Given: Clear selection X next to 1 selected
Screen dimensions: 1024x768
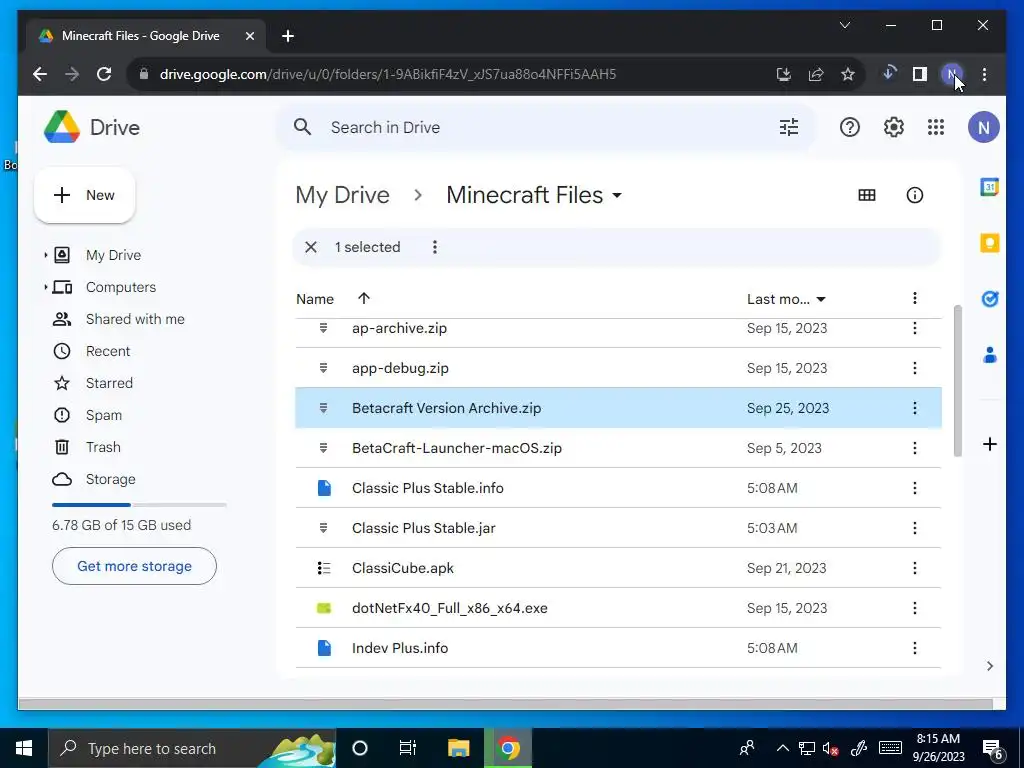Looking at the screenshot, I should [x=311, y=247].
